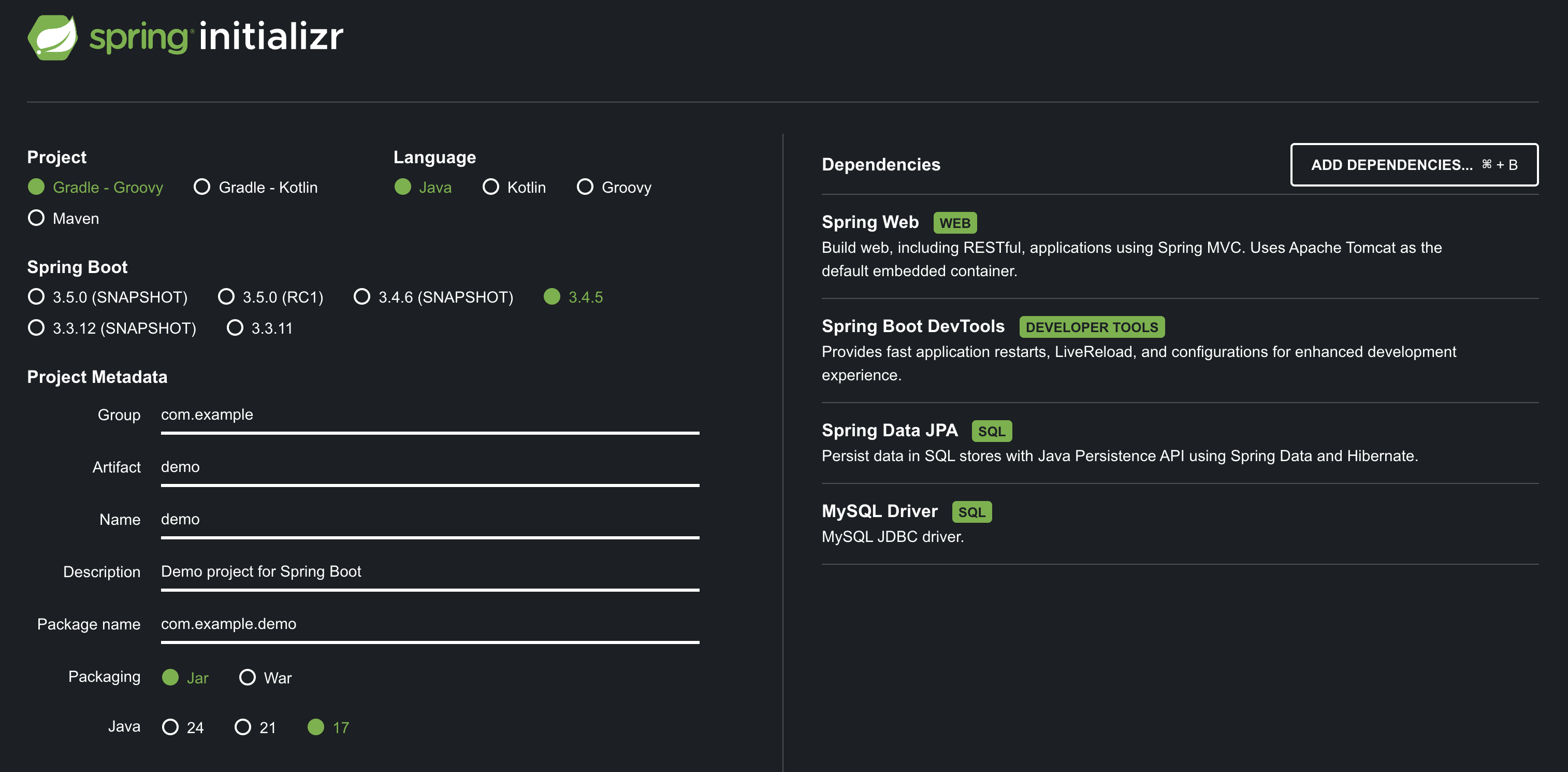The image size is (1568, 772).
Task: Click the Language section heading
Action: point(434,157)
